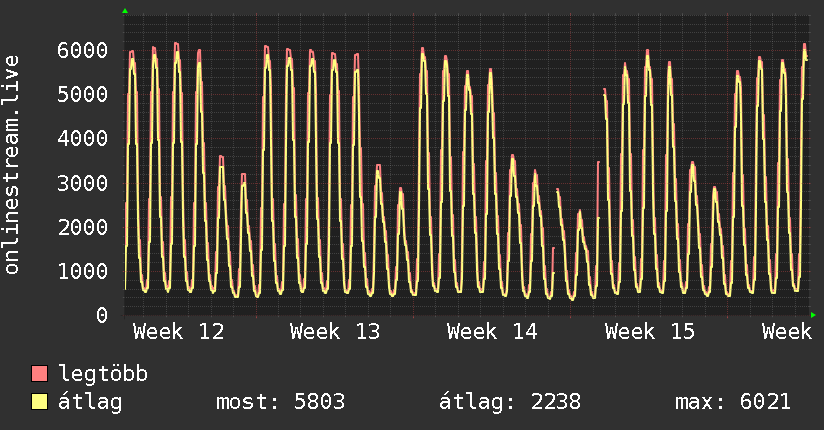
Task: Select the átlag legend label beside yellow swatch
Action: pos(90,402)
